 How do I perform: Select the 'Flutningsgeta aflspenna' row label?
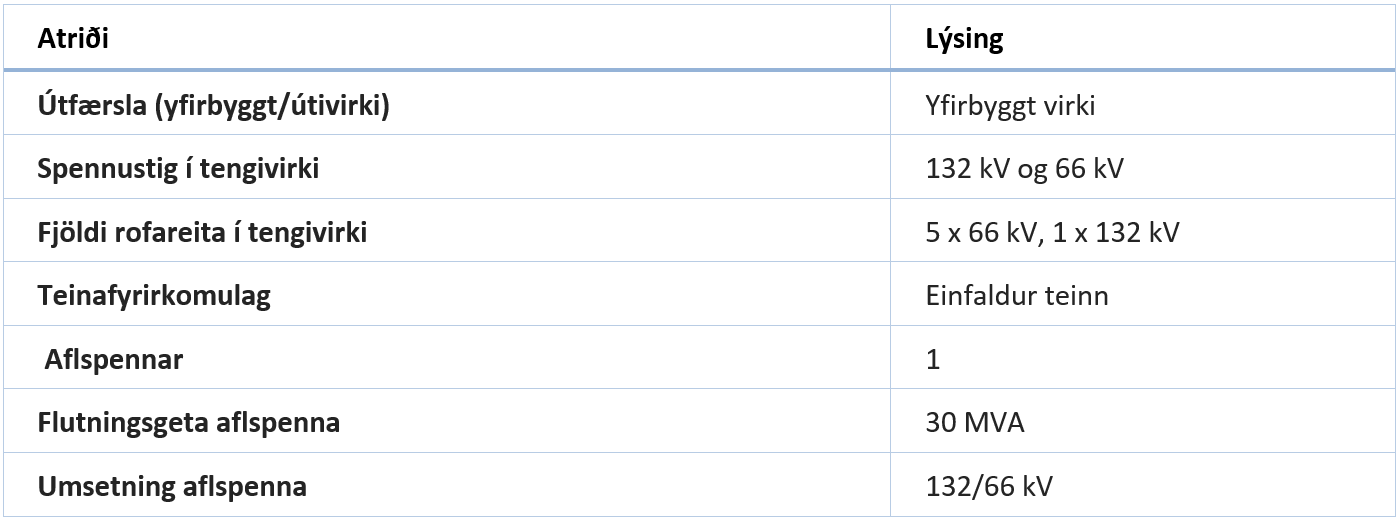point(188,423)
